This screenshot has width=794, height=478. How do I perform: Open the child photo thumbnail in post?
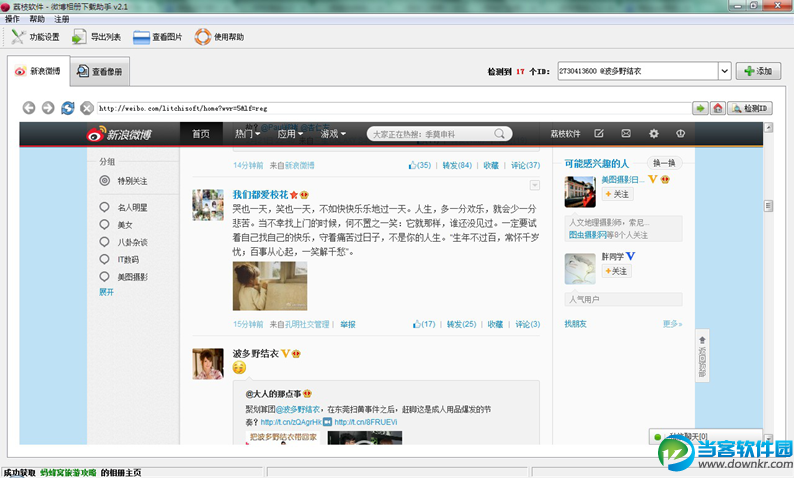pyautogui.click(x=270, y=286)
